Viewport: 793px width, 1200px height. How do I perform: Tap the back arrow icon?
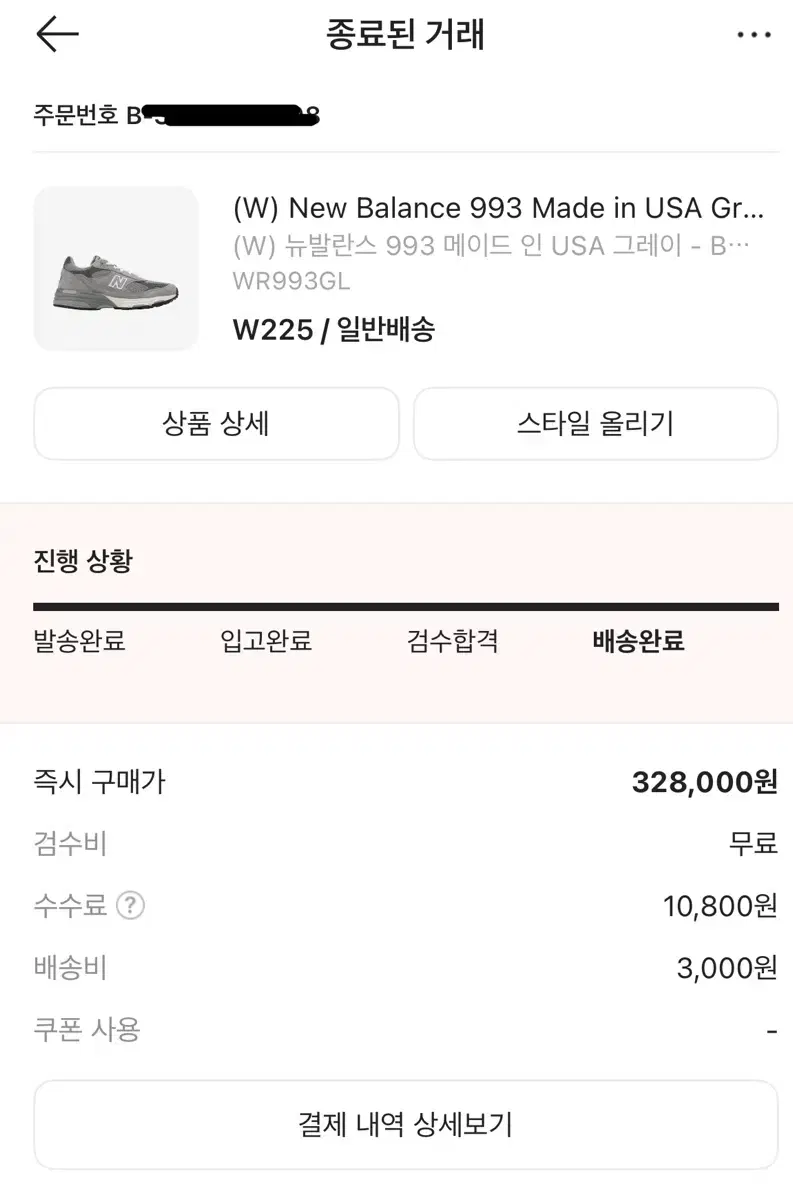[57, 35]
